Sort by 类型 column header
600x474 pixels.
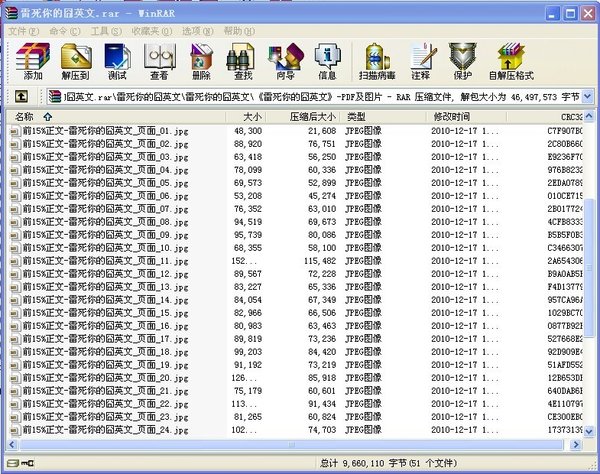tap(383, 117)
